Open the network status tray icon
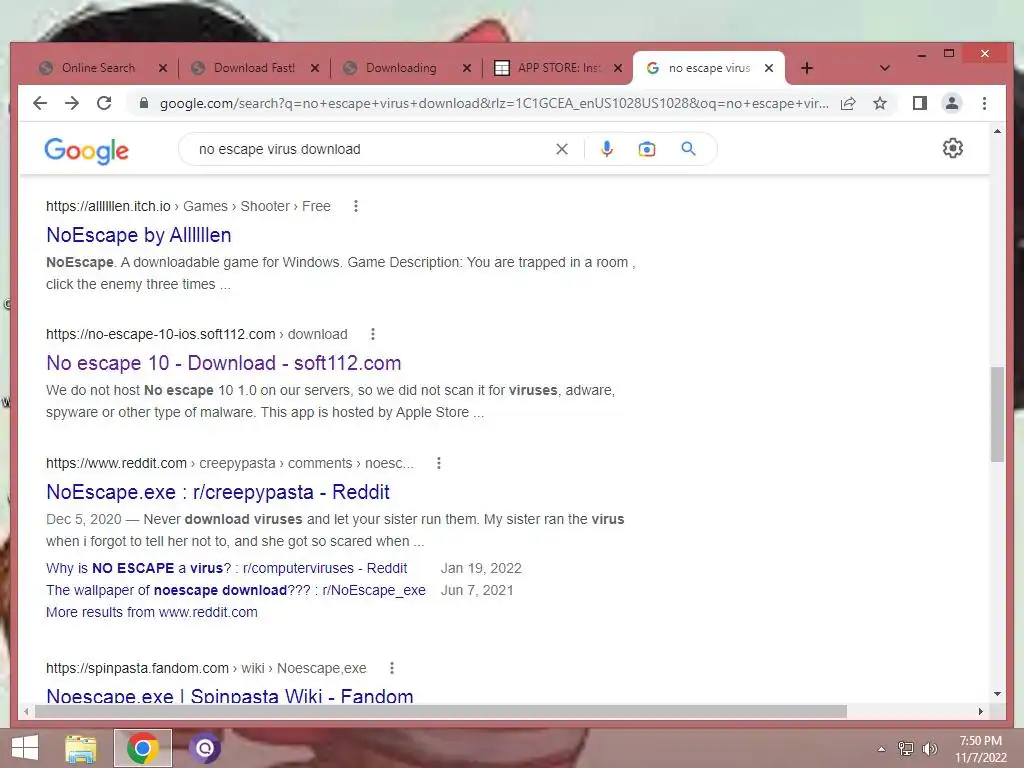The image size is (1024, 768). pyautogui.click(x=906, y=749)
